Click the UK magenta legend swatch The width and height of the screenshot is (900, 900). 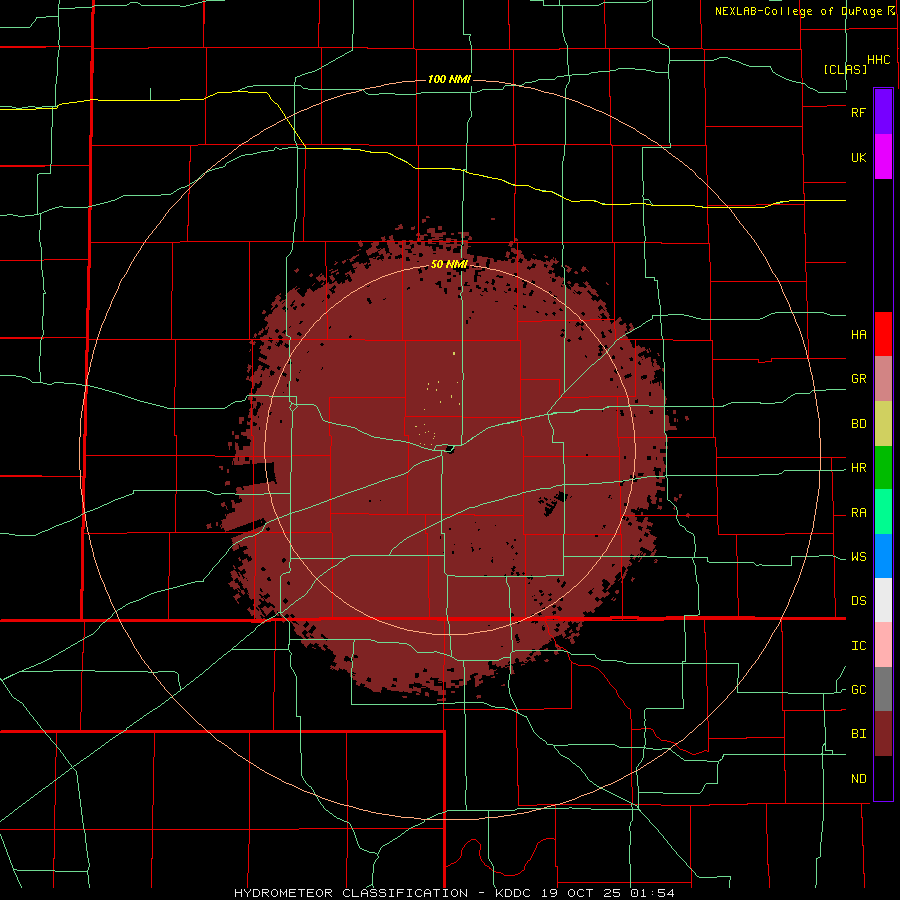883,157
